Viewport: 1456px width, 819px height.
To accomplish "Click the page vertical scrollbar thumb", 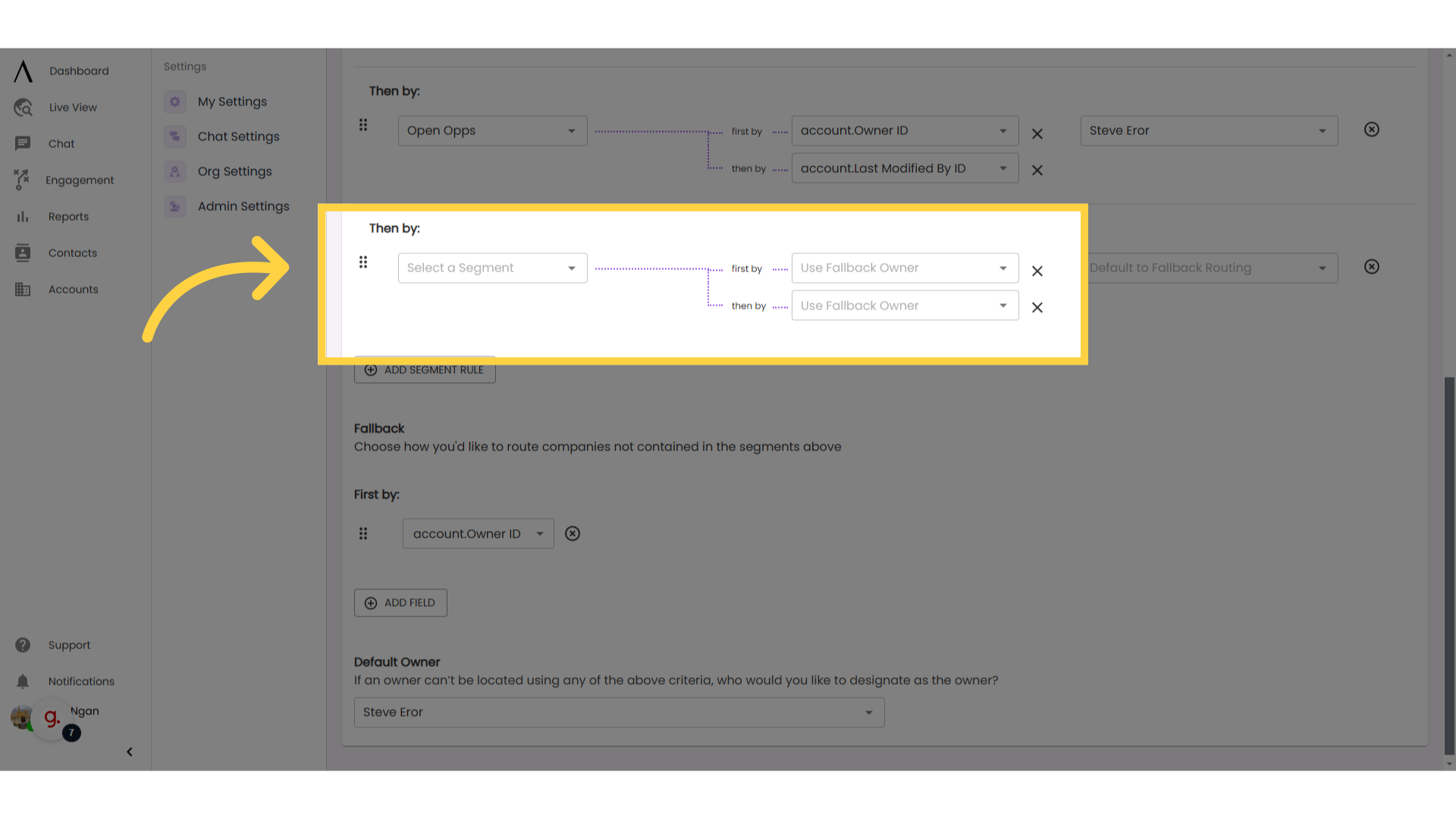I will 1449,565.
